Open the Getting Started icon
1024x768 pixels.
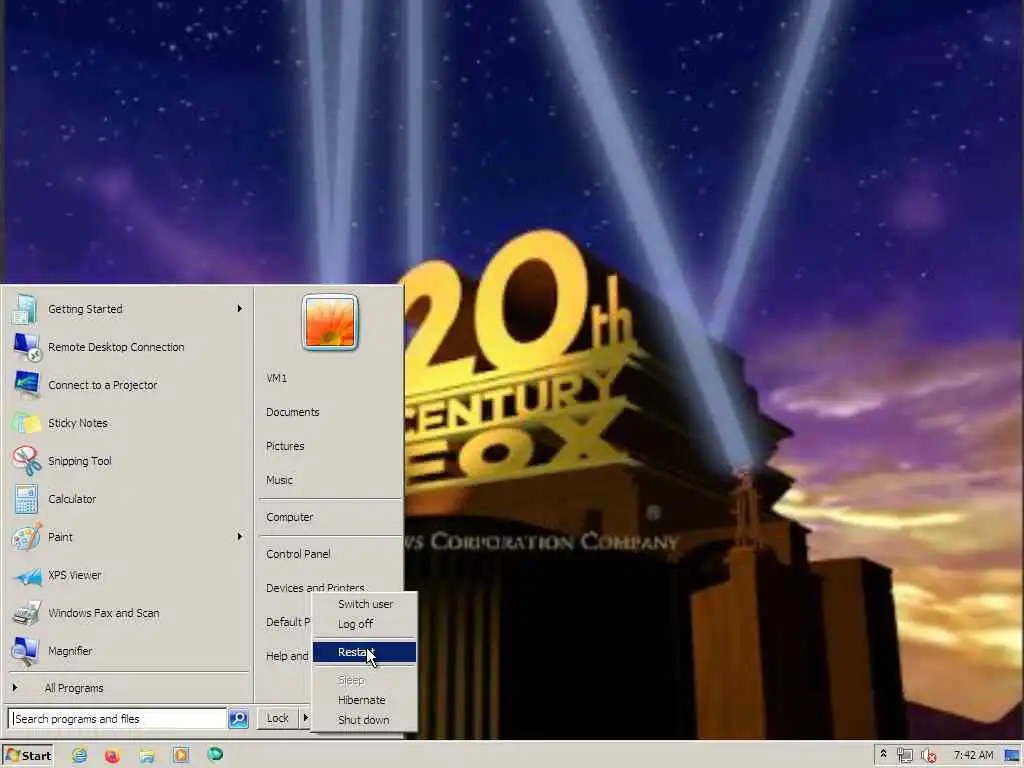(25, 310)
